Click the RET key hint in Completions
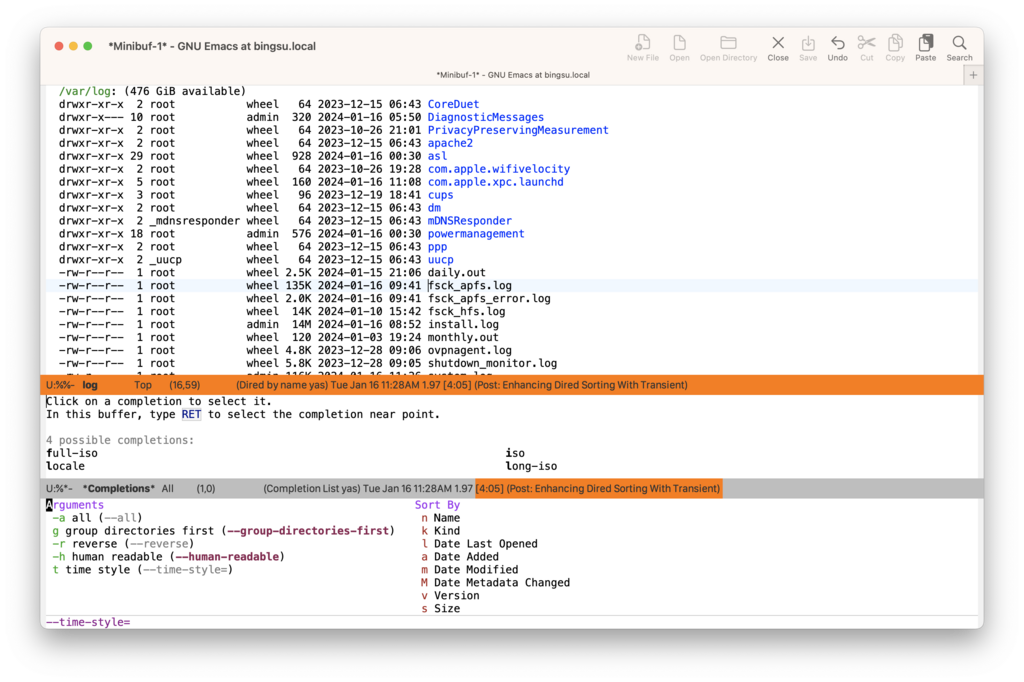This screenshot has height=682, width=1024. [x=191, y=415]
